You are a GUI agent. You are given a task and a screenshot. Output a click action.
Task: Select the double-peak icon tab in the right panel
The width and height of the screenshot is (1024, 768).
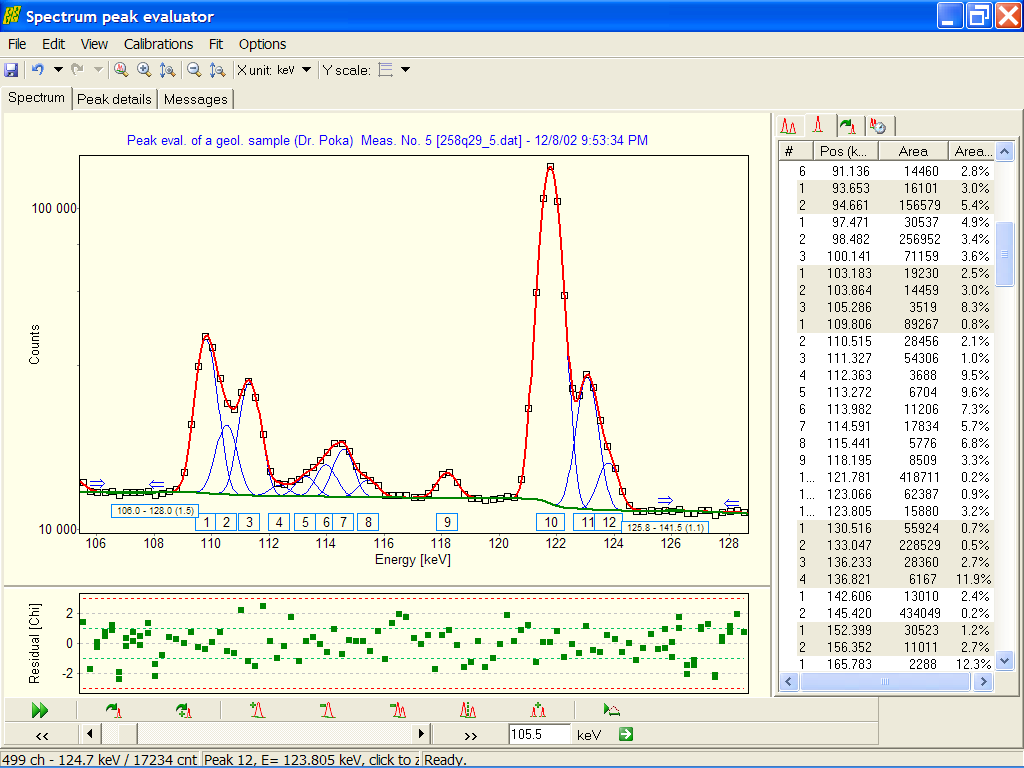click(789, 126)
